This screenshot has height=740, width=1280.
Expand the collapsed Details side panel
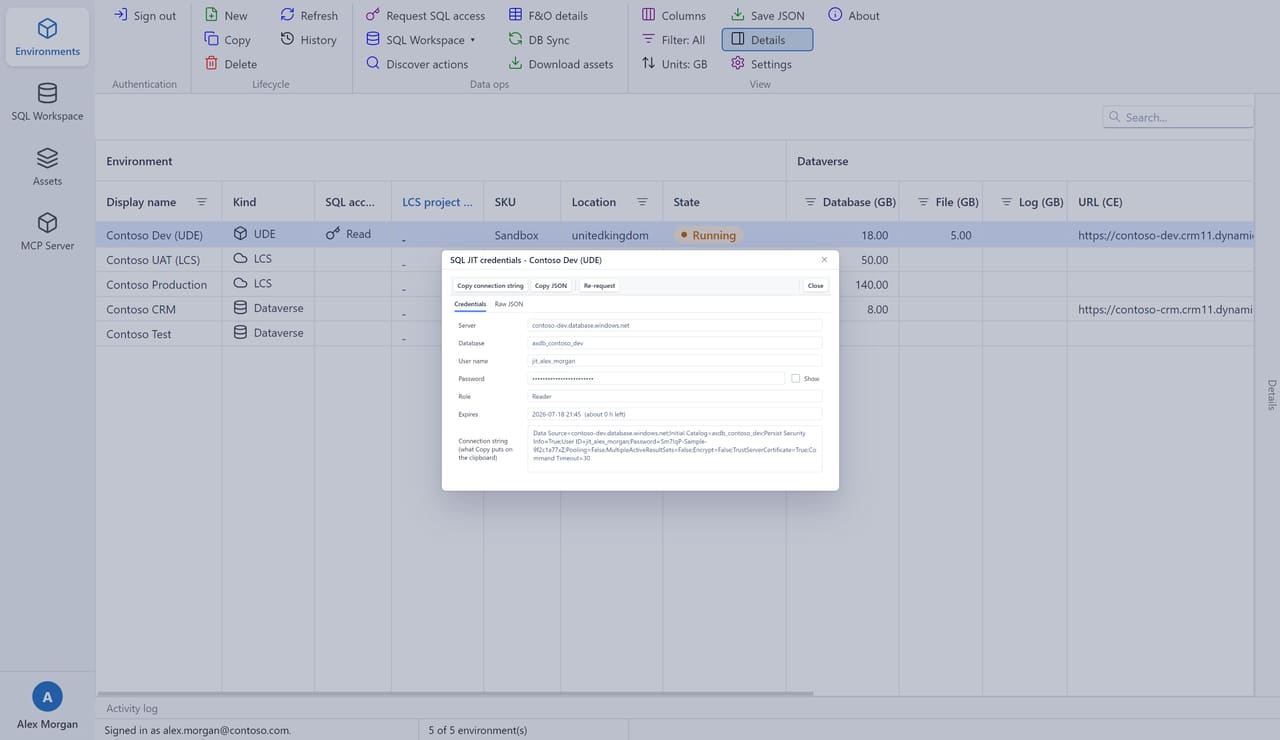coord(1272,395)
